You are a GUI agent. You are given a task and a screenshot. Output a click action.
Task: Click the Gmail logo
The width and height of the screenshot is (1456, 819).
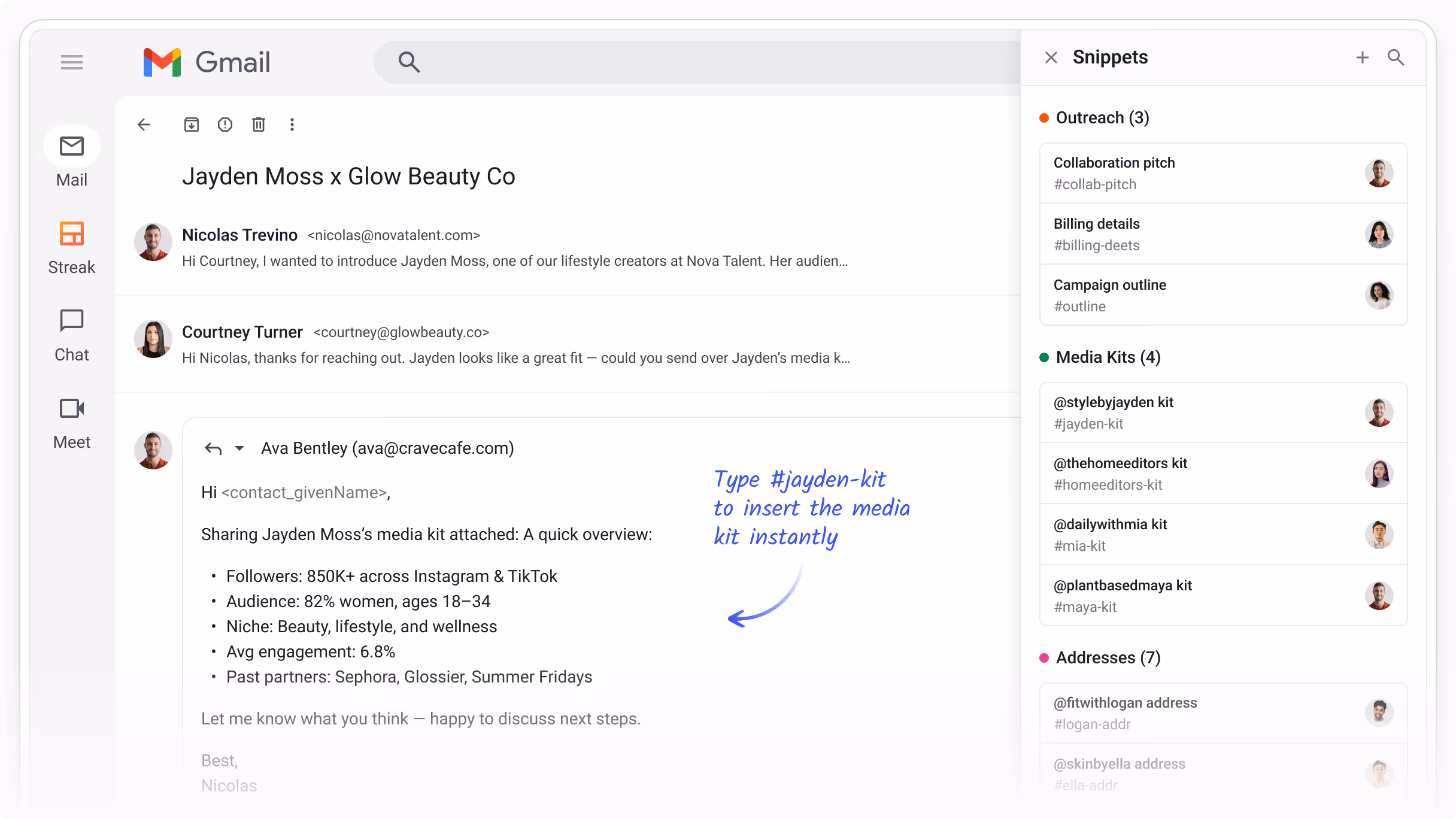click(x=207, y=62)
